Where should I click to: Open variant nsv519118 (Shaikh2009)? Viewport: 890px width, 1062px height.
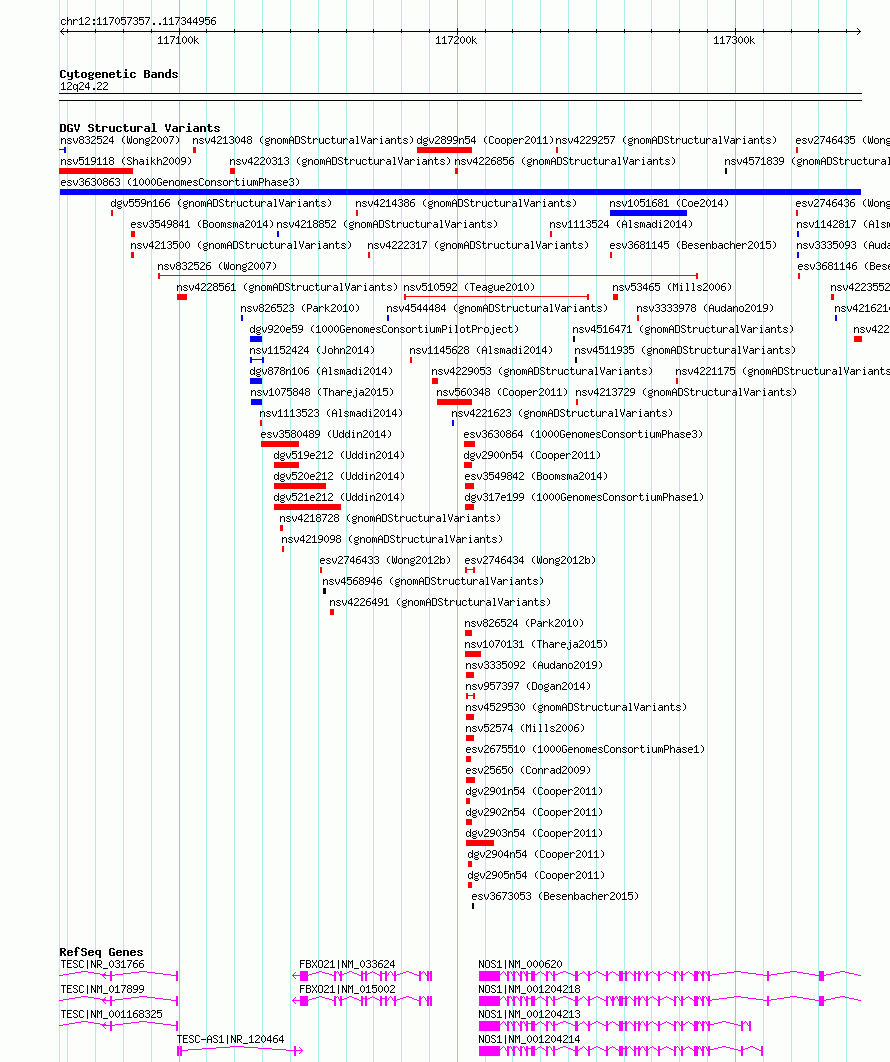pyautogui.click(x=126, y=161)
